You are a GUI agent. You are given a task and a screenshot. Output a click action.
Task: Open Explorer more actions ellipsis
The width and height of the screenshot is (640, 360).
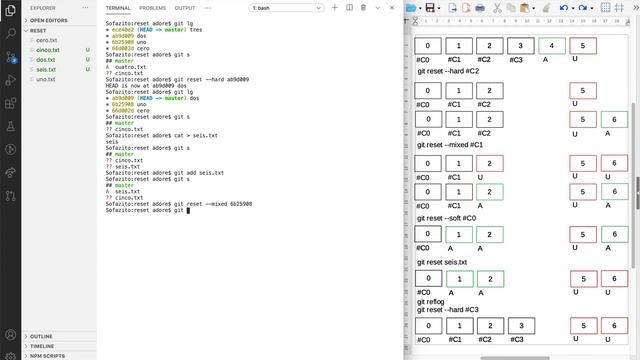click(85, 8)
